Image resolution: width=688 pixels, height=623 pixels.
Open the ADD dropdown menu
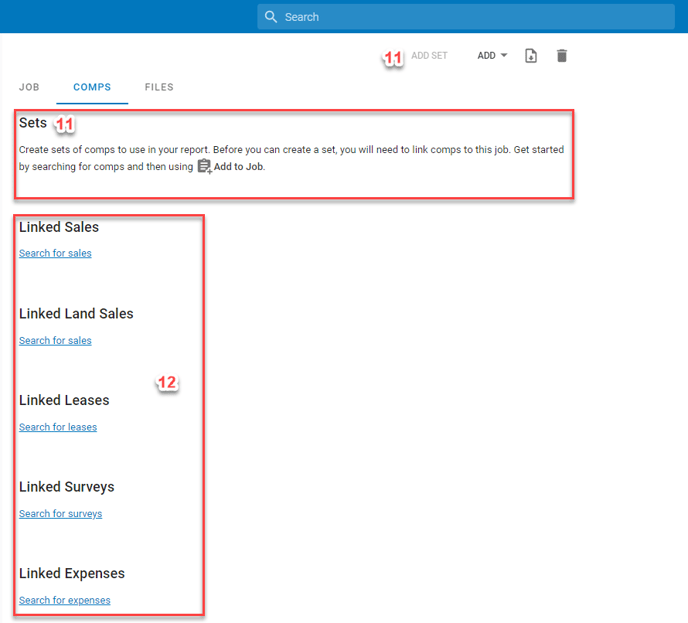pos(492,56)
